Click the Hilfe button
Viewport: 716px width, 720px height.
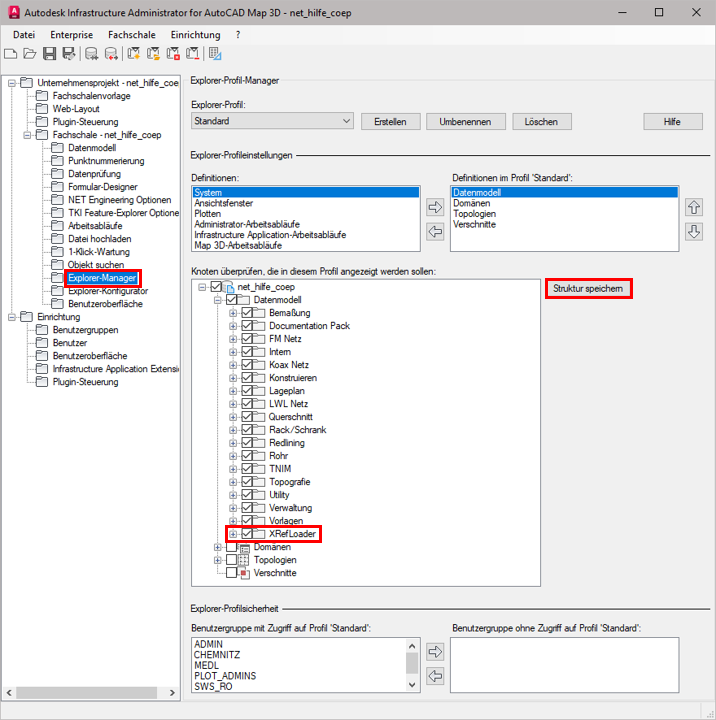coord(672,122)
